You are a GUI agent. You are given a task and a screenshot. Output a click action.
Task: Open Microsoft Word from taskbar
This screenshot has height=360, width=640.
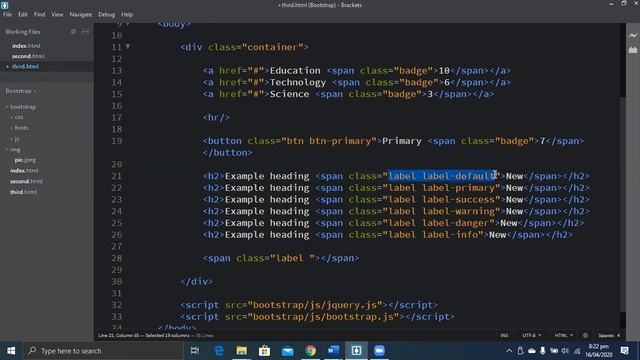[333, 351]
